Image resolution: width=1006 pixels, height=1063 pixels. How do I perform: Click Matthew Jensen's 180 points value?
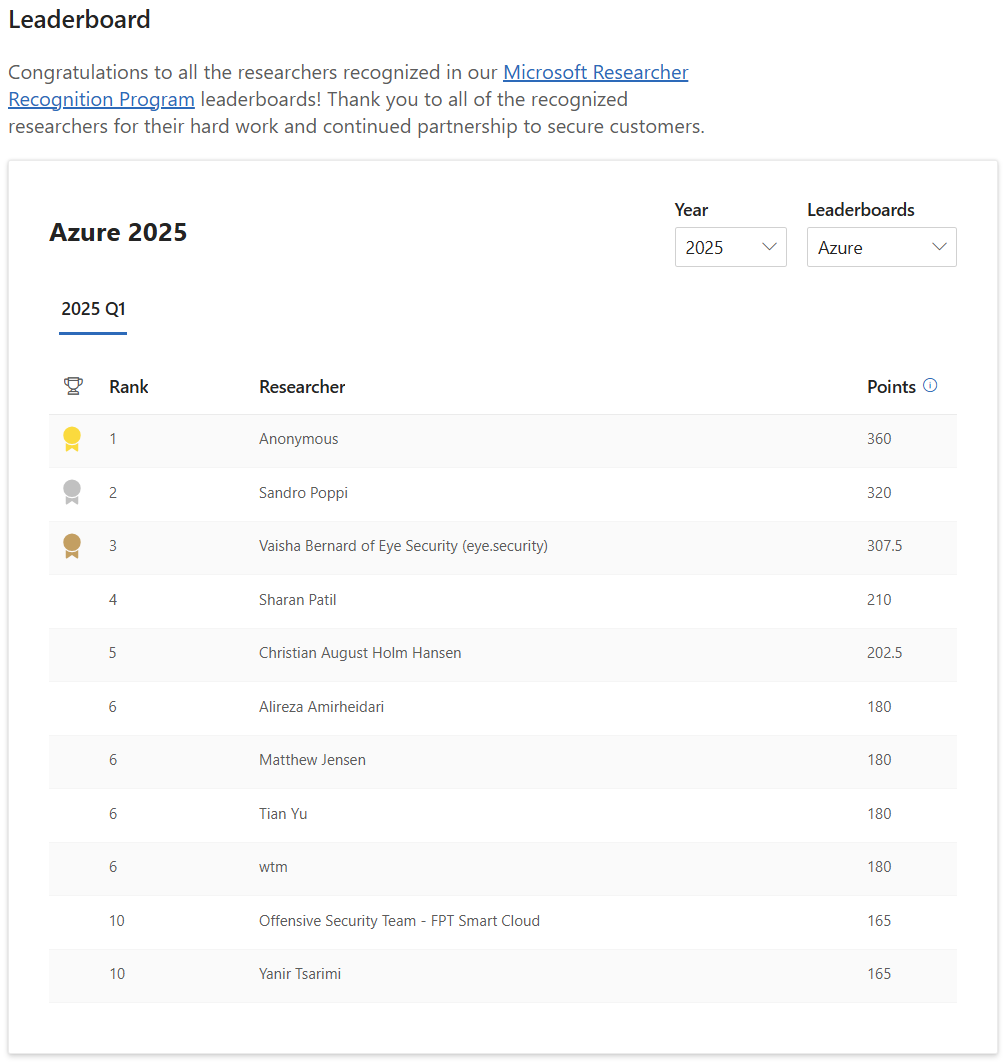pos(879,760)
